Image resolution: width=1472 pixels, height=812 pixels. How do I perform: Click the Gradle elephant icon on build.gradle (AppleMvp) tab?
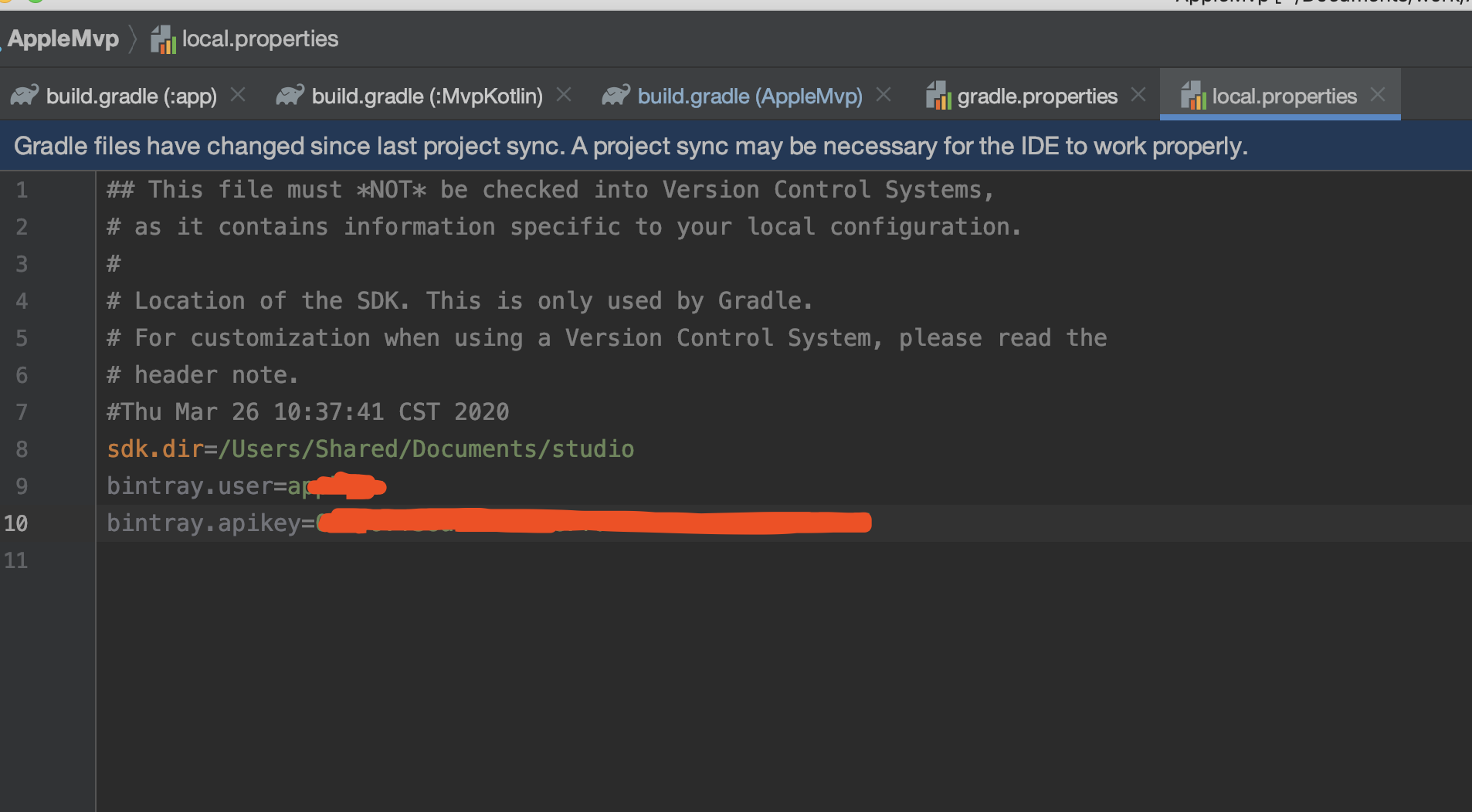click(616, 96)
